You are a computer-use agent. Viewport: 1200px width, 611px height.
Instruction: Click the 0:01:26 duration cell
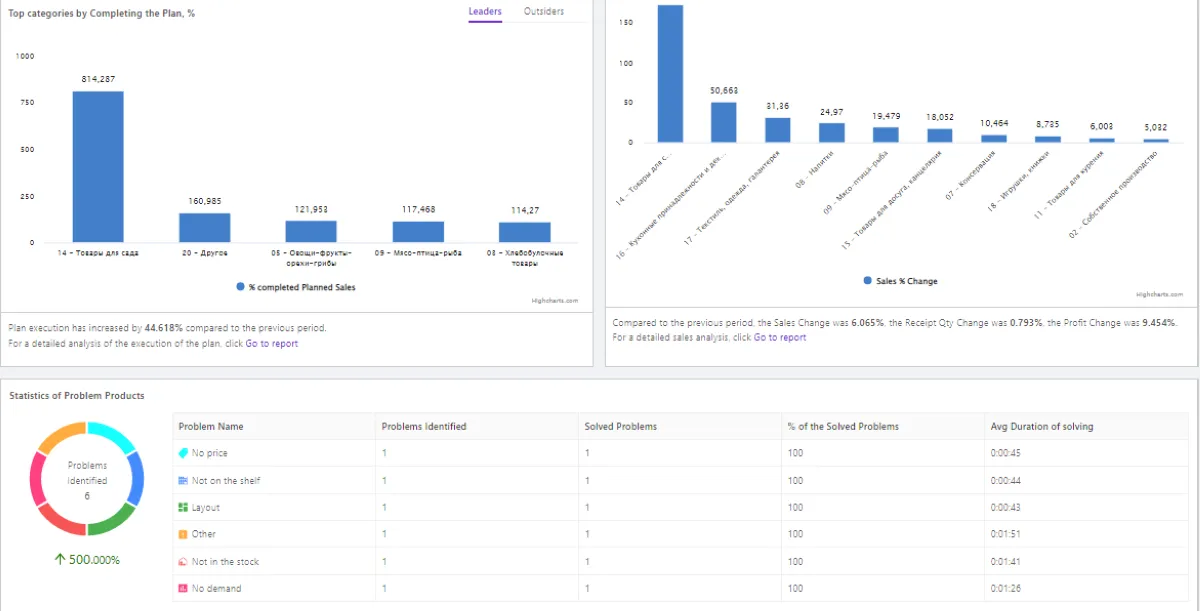[x=1005, y=588]
